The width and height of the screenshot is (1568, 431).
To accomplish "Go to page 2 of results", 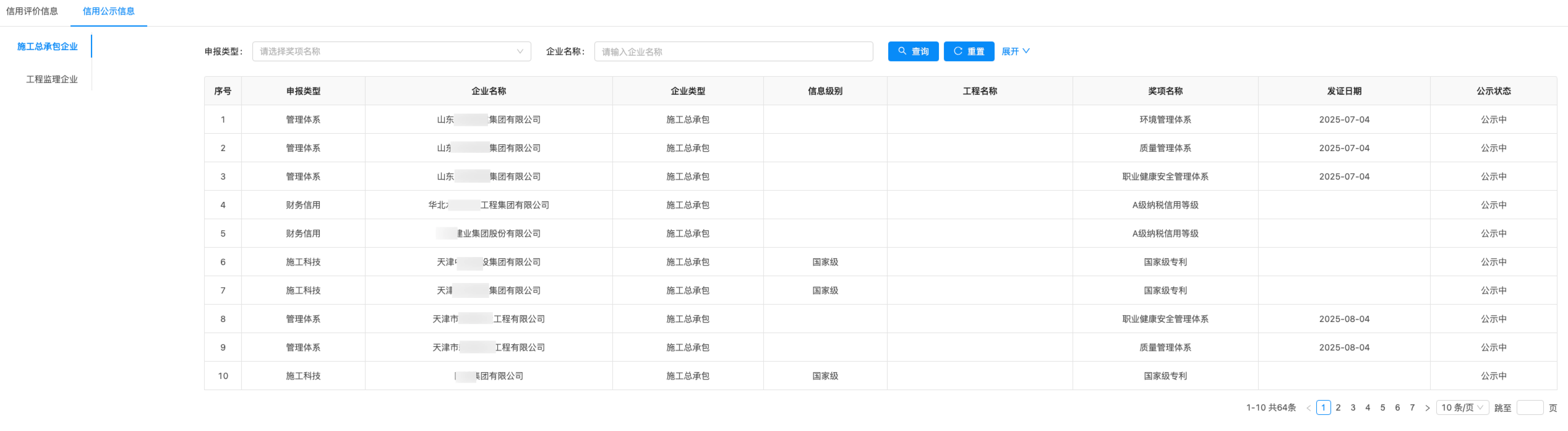I will 1338,407.
